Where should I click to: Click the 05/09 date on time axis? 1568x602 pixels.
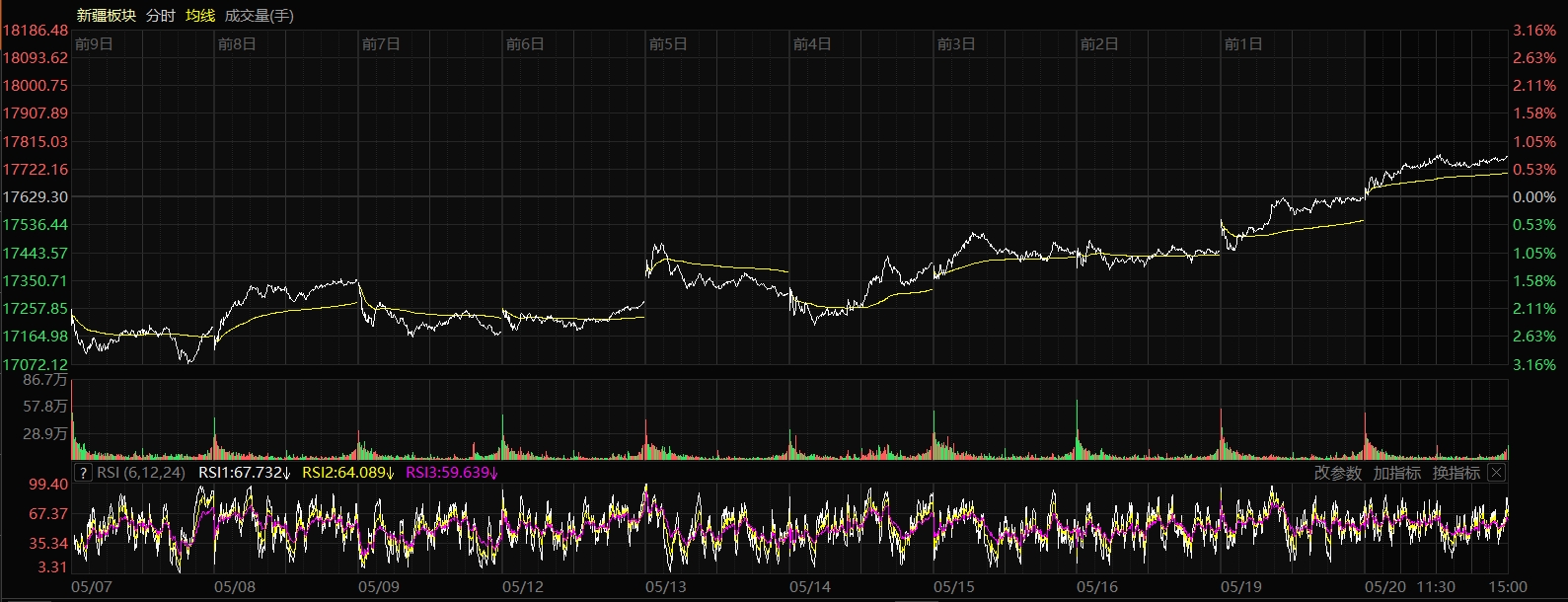pyautogui.click(x=379, y=587)
